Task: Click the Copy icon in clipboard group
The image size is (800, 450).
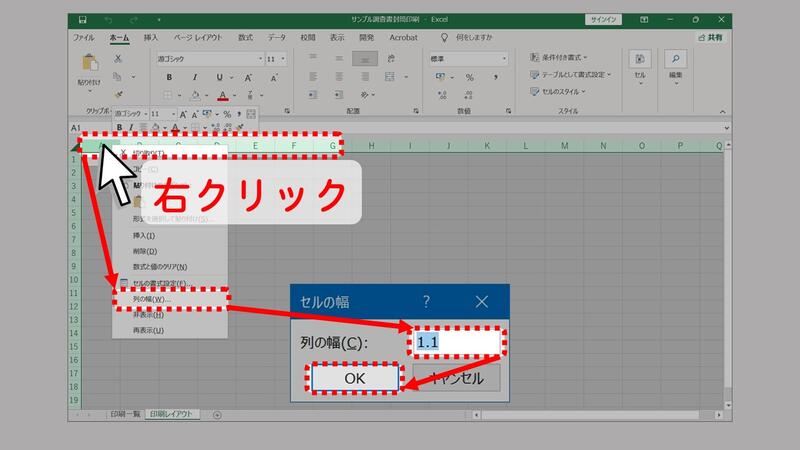Action: coord(117,77)
